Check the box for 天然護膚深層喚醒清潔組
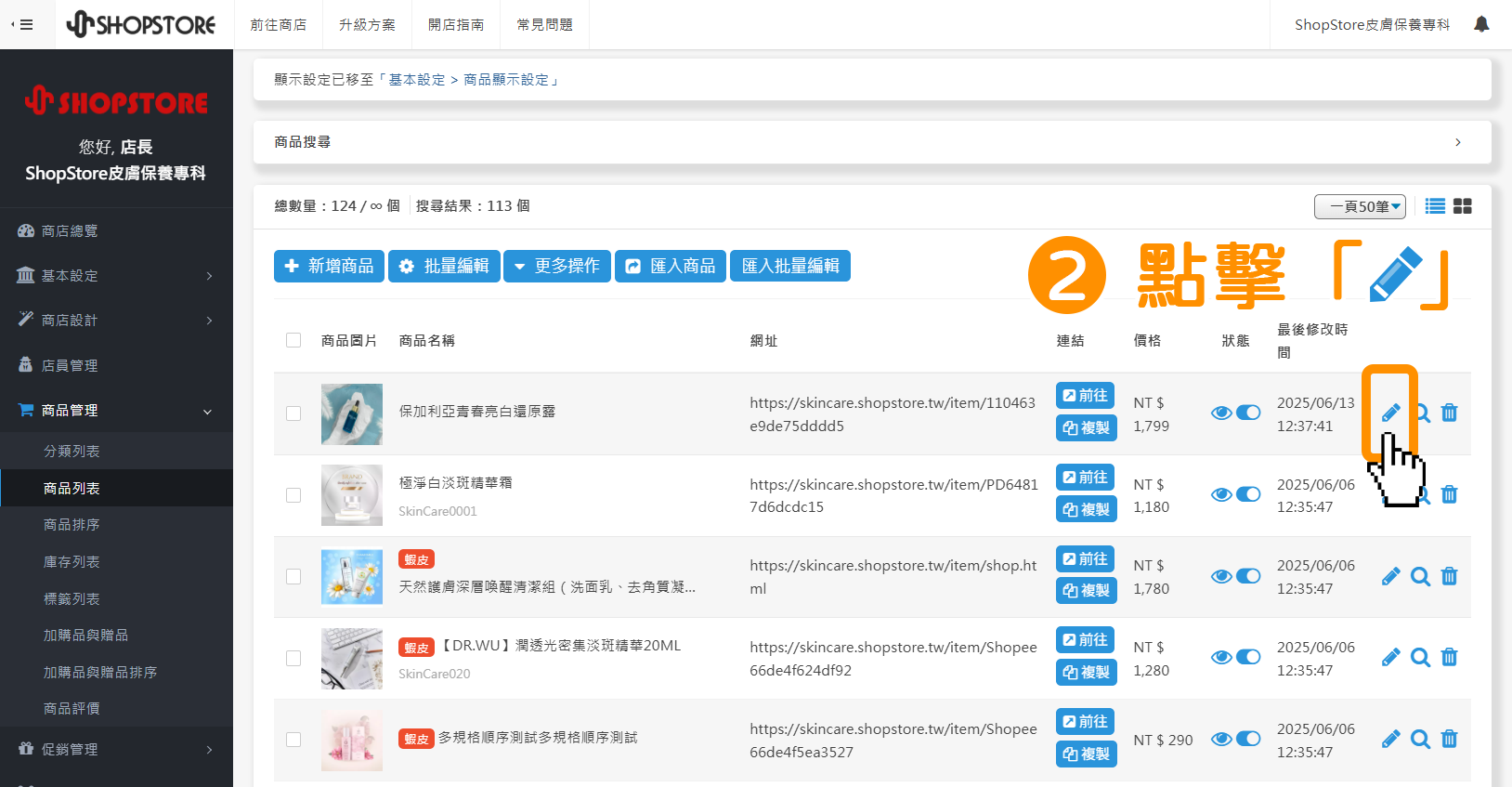This screenshot has height=787, width=1512. coord(293,577)
